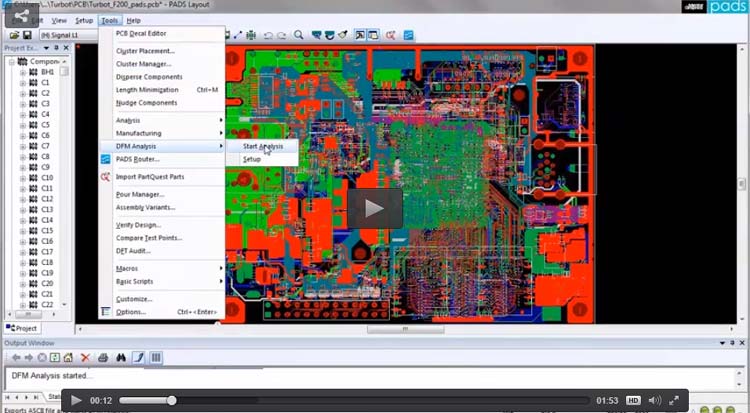Screen dimensions: 750x413
Task: Click the magnifying glass zoom icon
Action: (298, 35)
